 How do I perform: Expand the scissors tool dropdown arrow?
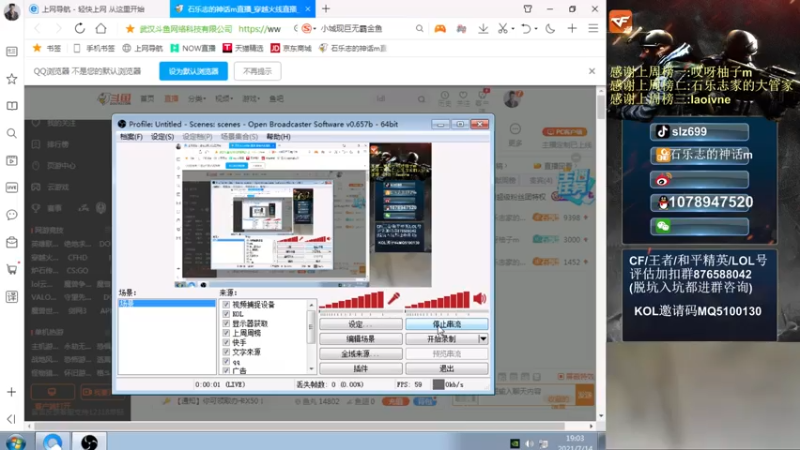(x=513, y=29)
